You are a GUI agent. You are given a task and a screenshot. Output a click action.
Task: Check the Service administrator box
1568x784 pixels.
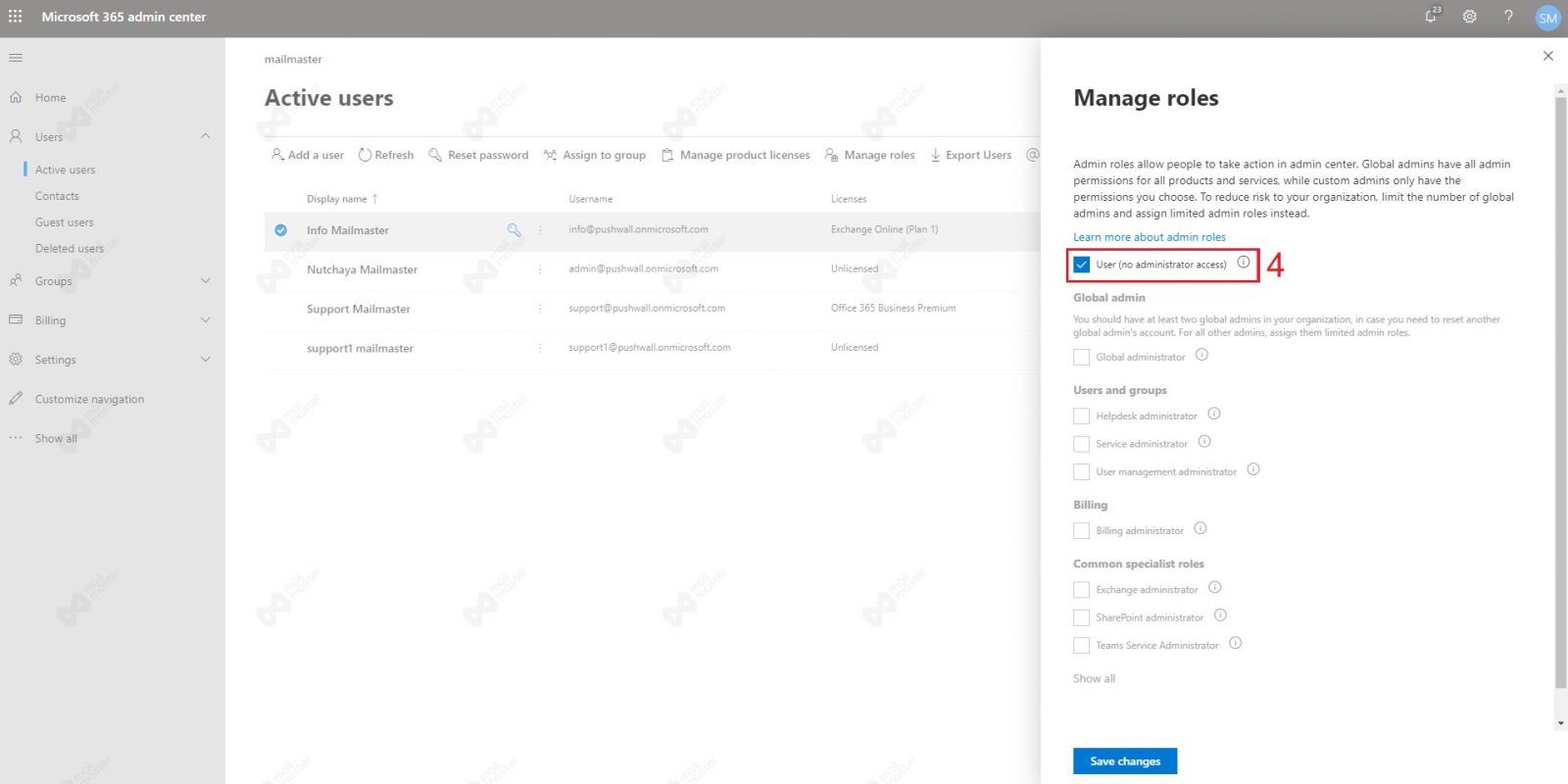coord(1082,444)
